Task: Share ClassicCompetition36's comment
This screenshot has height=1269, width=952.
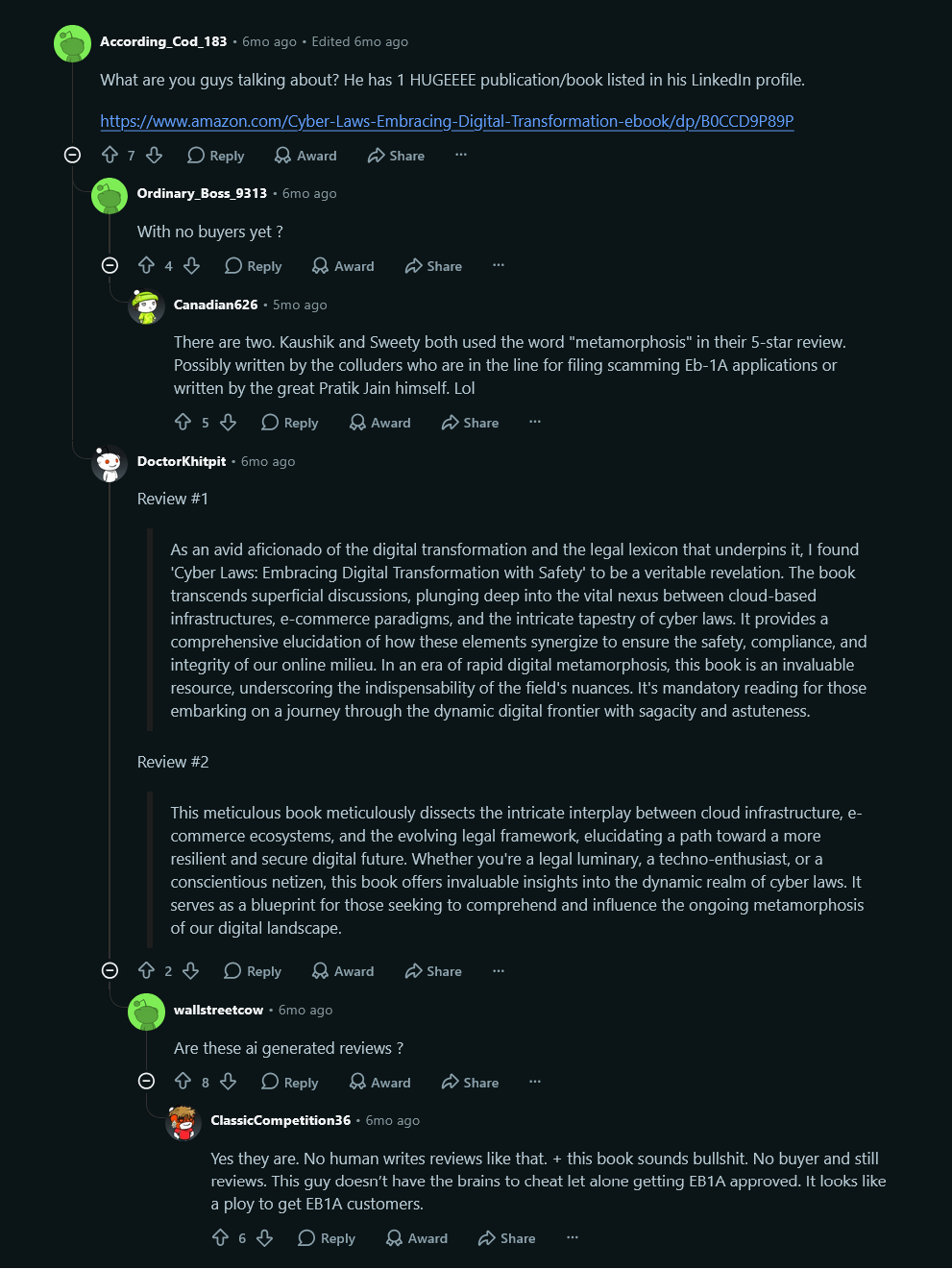Action: click(506, 1237)
